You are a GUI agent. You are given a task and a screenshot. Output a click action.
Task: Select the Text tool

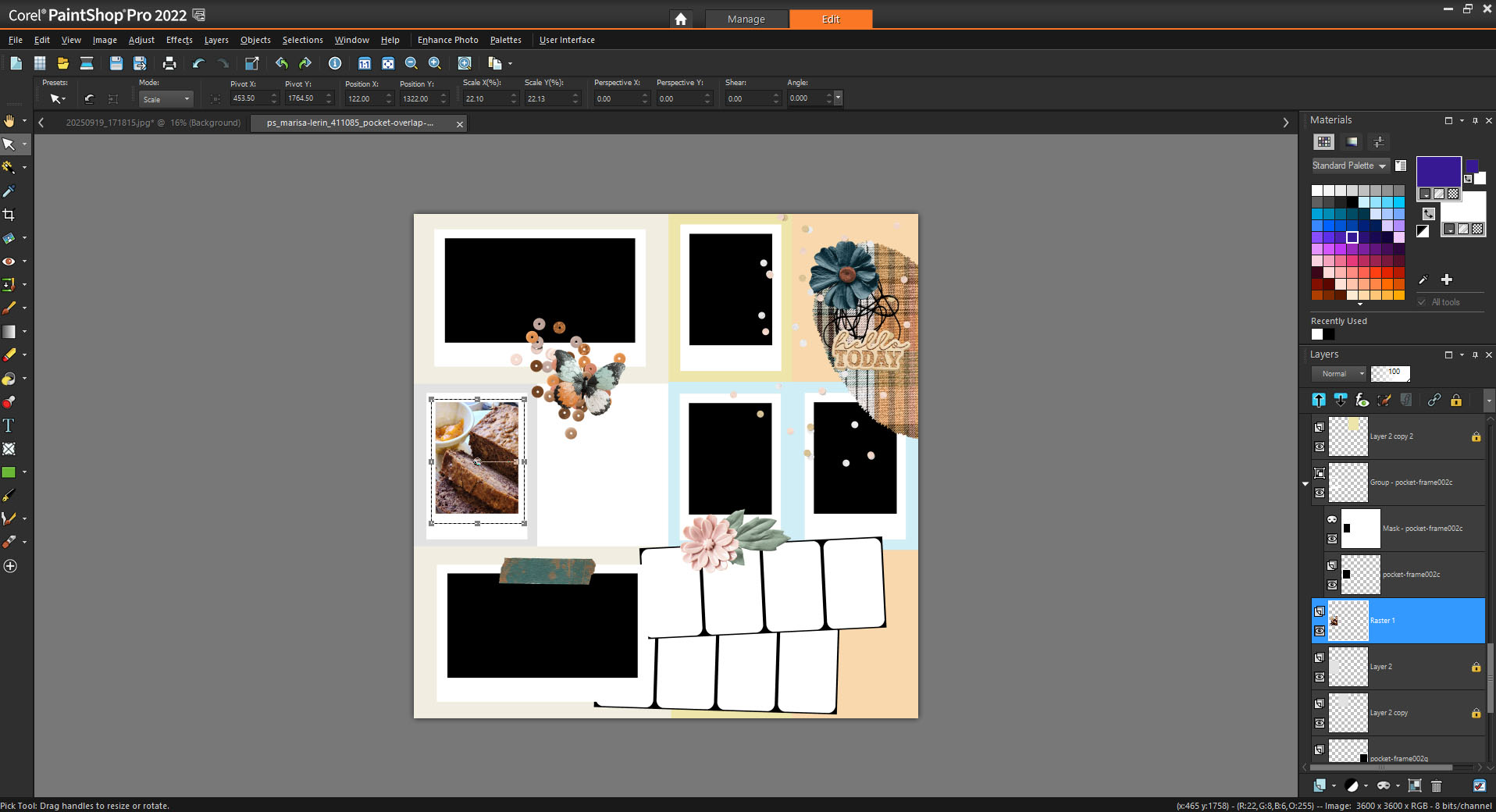9,426
